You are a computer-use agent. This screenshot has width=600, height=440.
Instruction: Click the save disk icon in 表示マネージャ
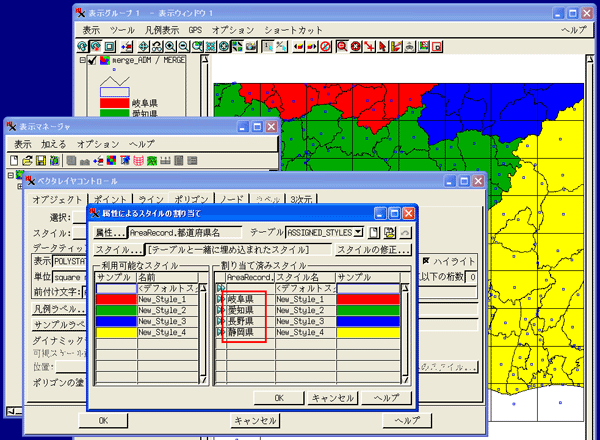[x=39, y=160]
